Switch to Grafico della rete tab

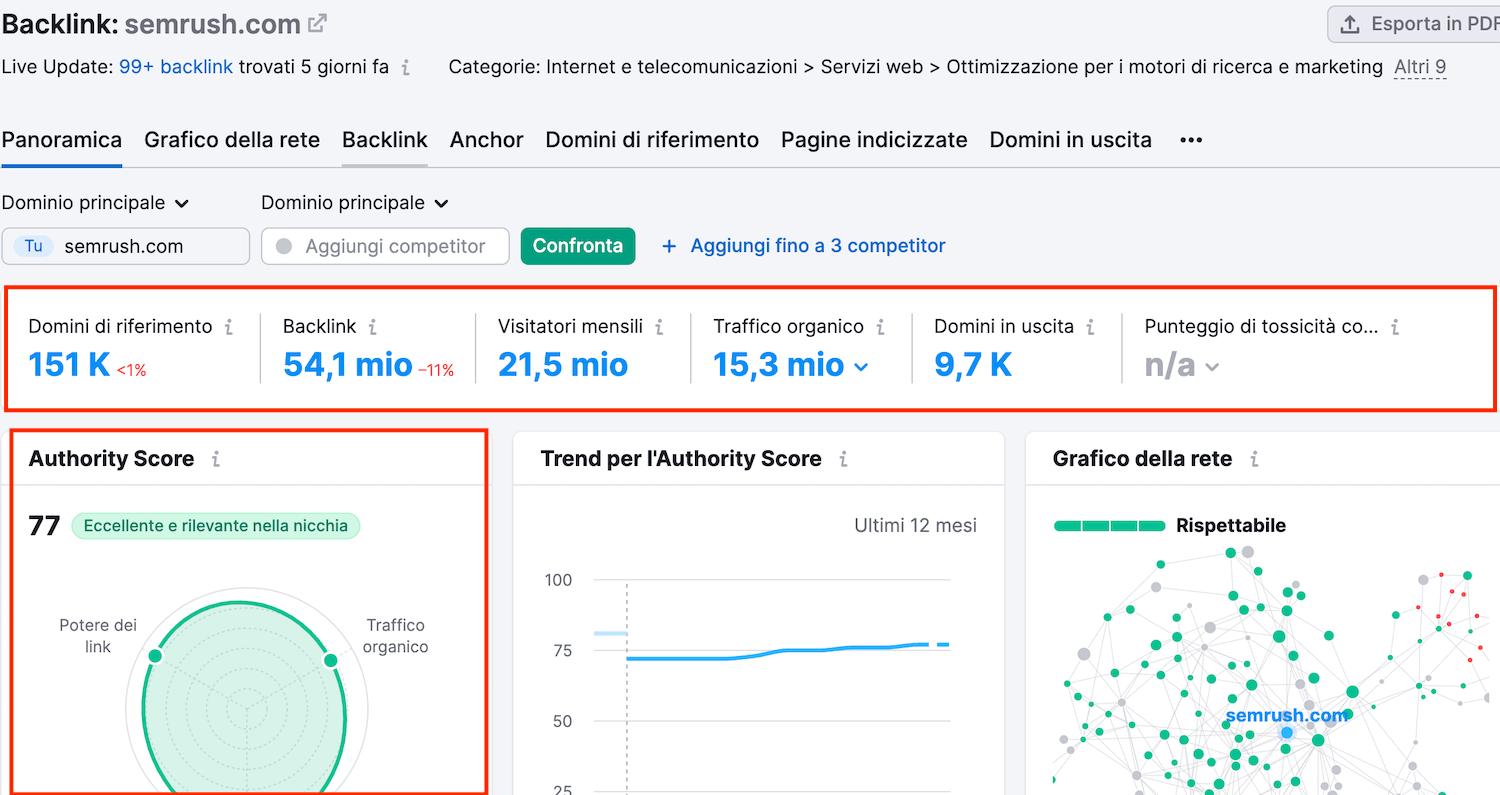click(232, 140)
